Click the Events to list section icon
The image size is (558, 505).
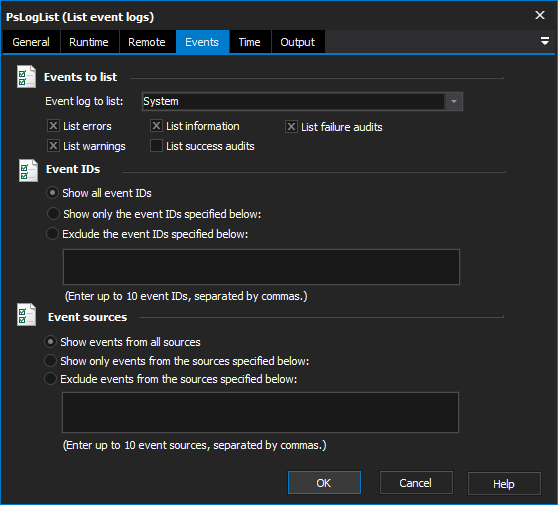tap(26, 77)
